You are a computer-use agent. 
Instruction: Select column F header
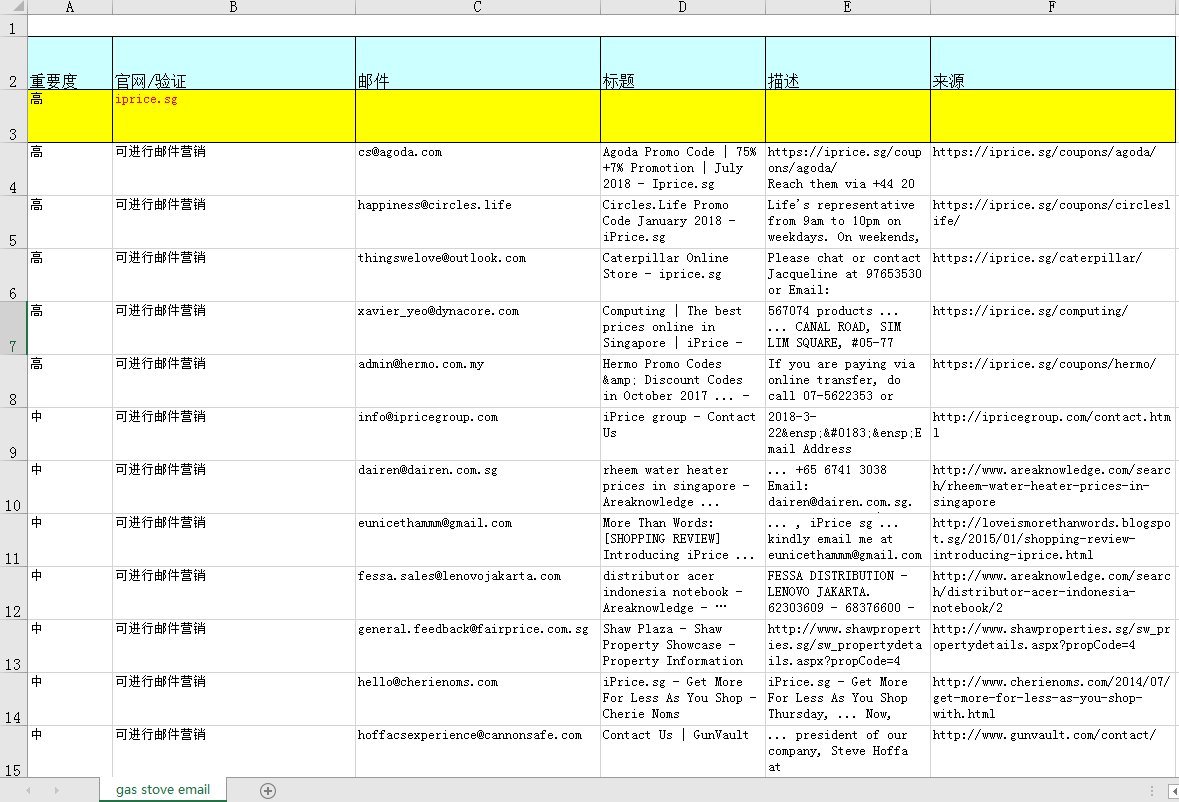[1053, 7]
